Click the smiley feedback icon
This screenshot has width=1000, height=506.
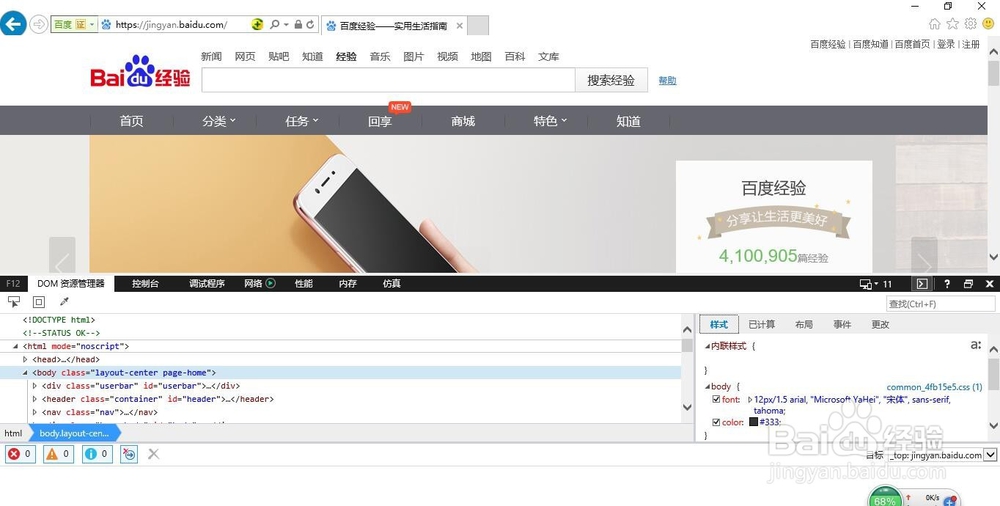pos(988,24)
